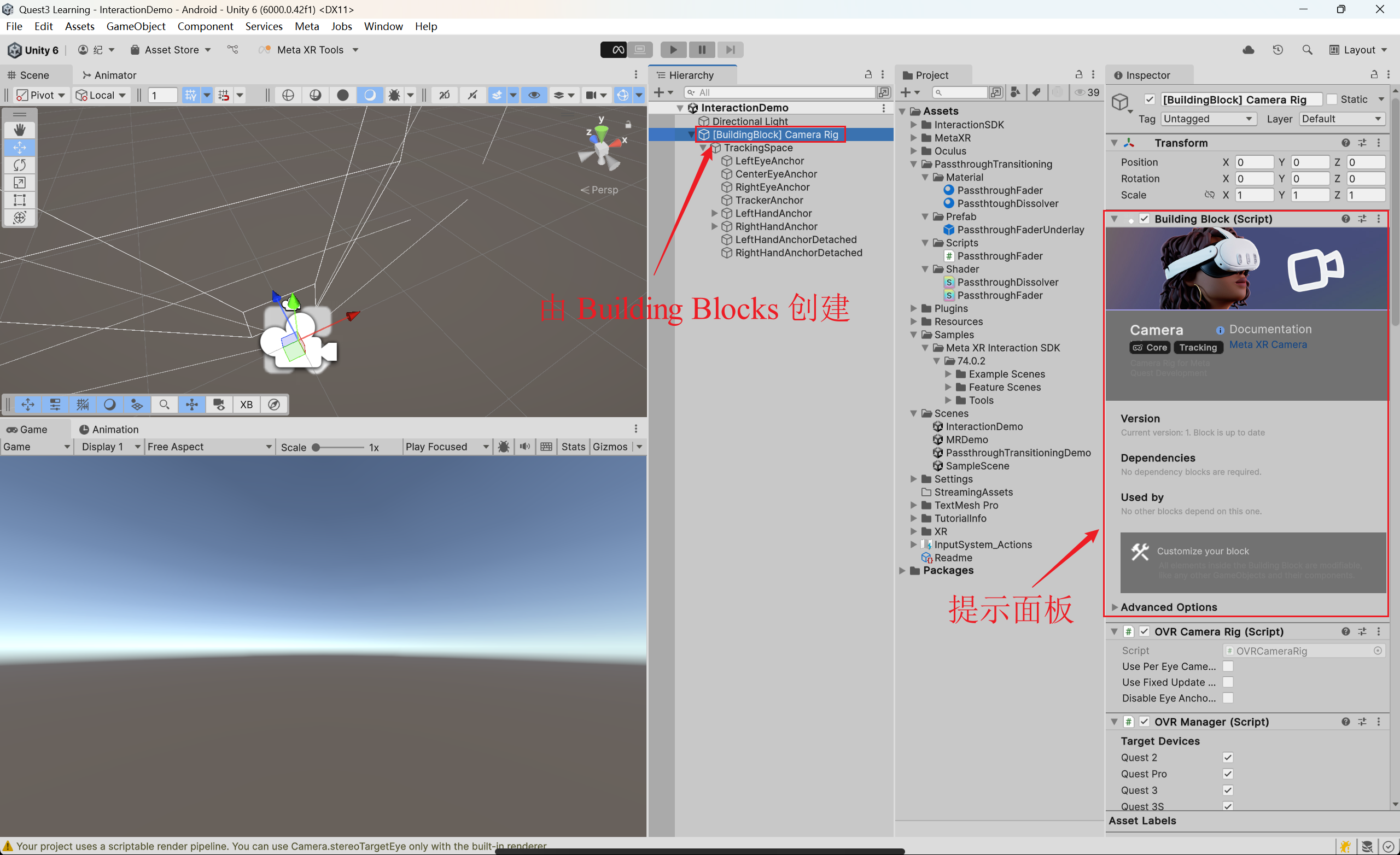The width and height of the screenshot is (1400, 855).
Task: Open the Window menu
Action: click(383, 26)
